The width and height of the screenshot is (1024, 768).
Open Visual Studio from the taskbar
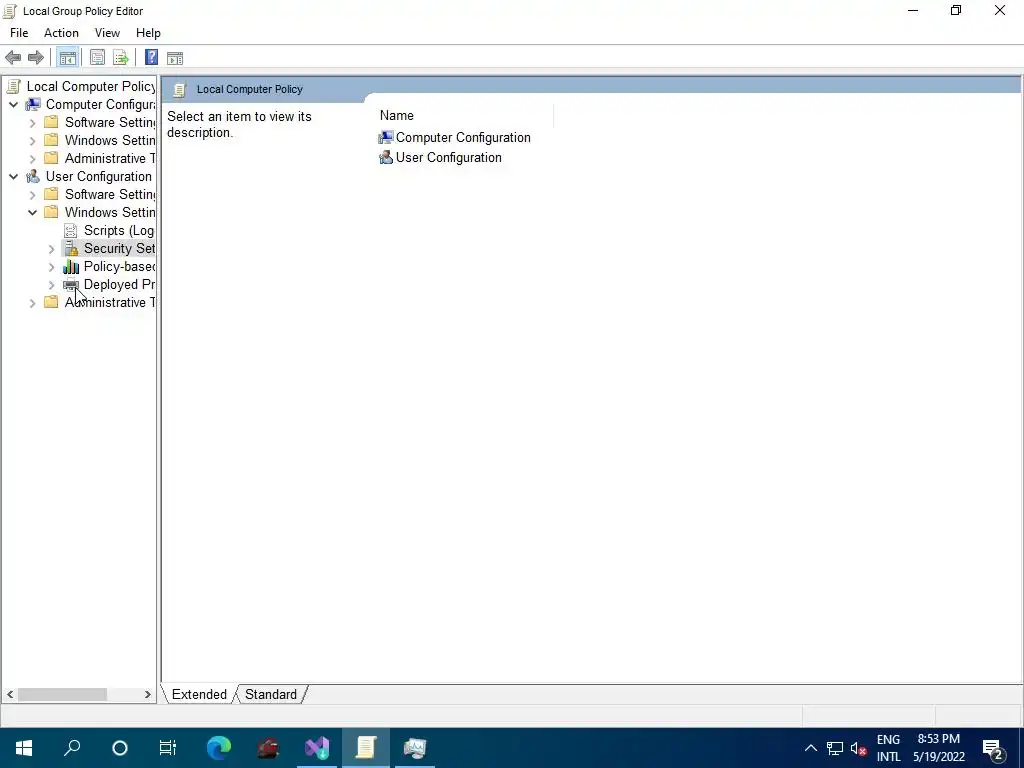point(317,748)
